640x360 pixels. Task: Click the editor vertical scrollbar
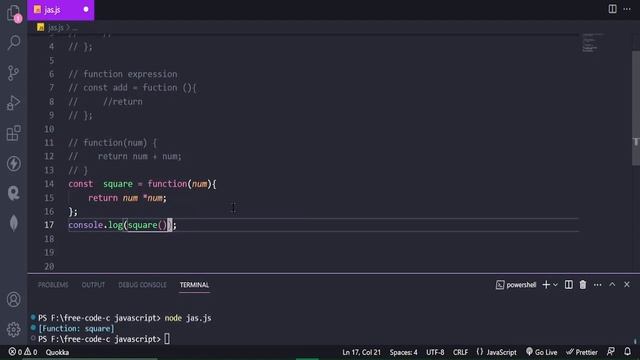pos(636,108)
